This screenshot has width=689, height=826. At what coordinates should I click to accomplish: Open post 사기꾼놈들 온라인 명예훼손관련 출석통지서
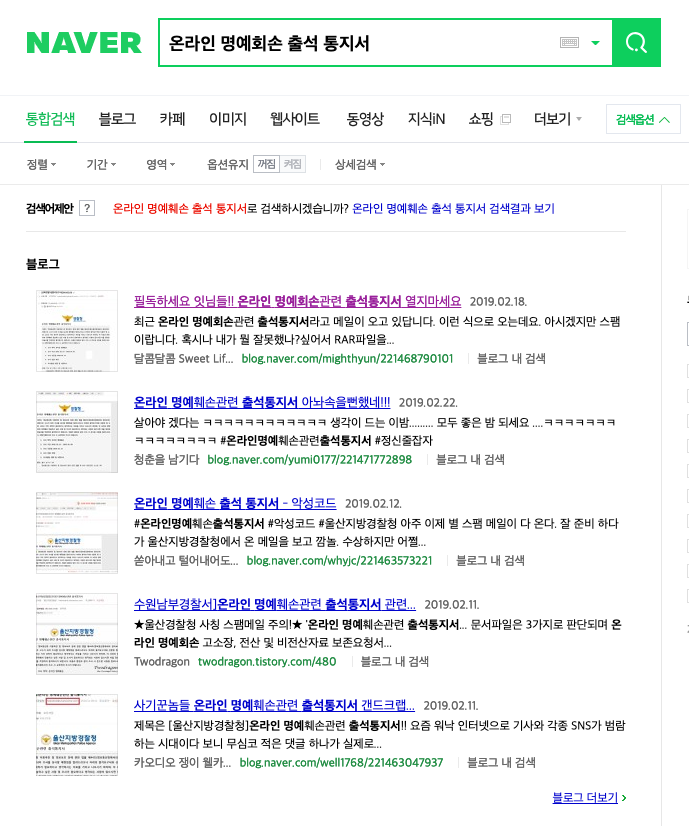(274, 706)
